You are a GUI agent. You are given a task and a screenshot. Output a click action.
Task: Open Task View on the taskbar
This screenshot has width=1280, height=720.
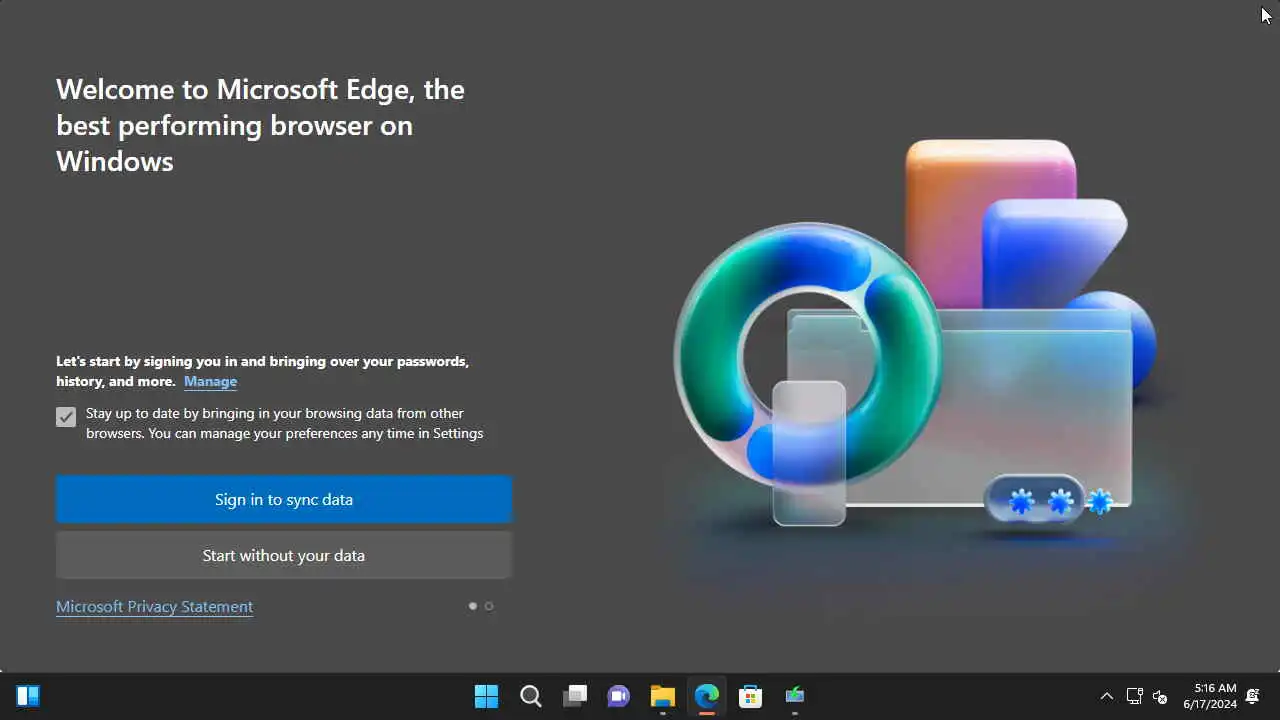575,696
